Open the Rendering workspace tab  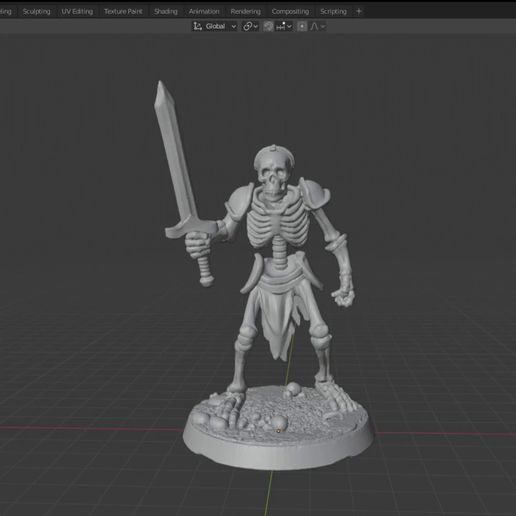[x=245, y=11]
